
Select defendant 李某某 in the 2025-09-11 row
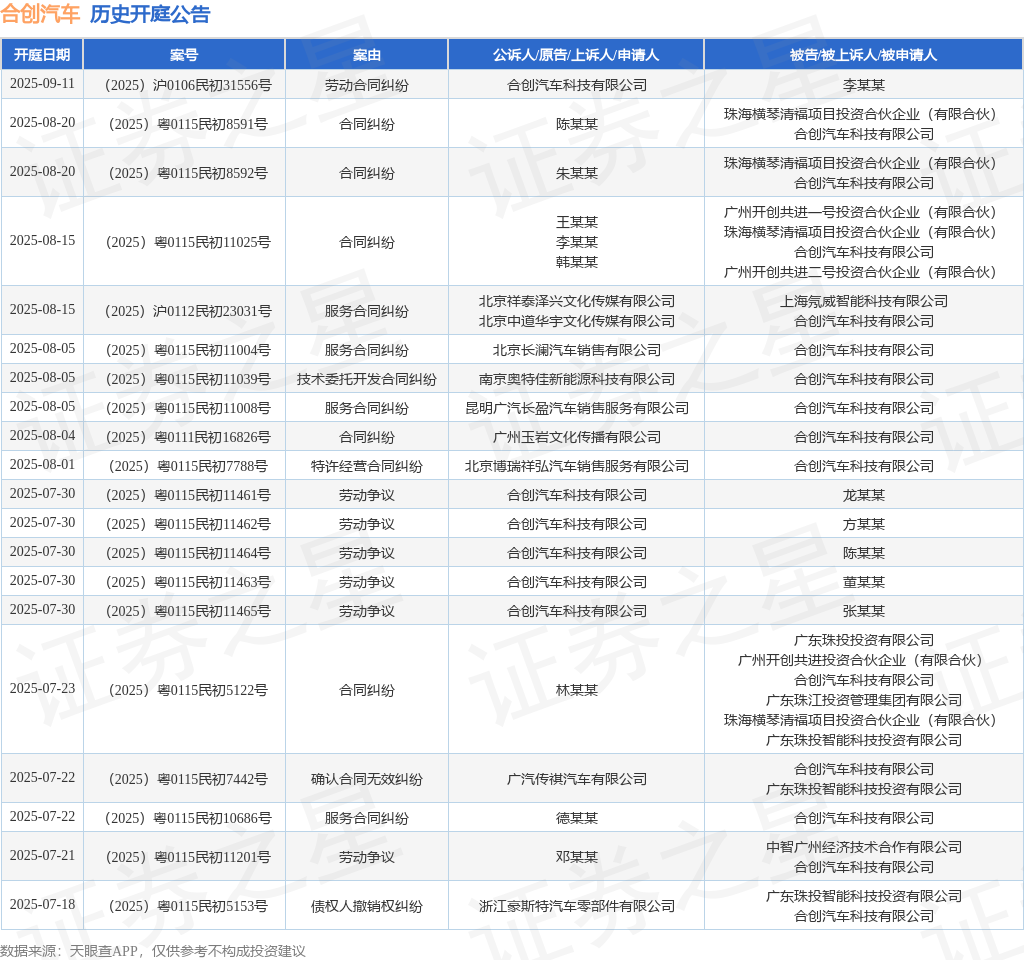click(x=863, y=86)
